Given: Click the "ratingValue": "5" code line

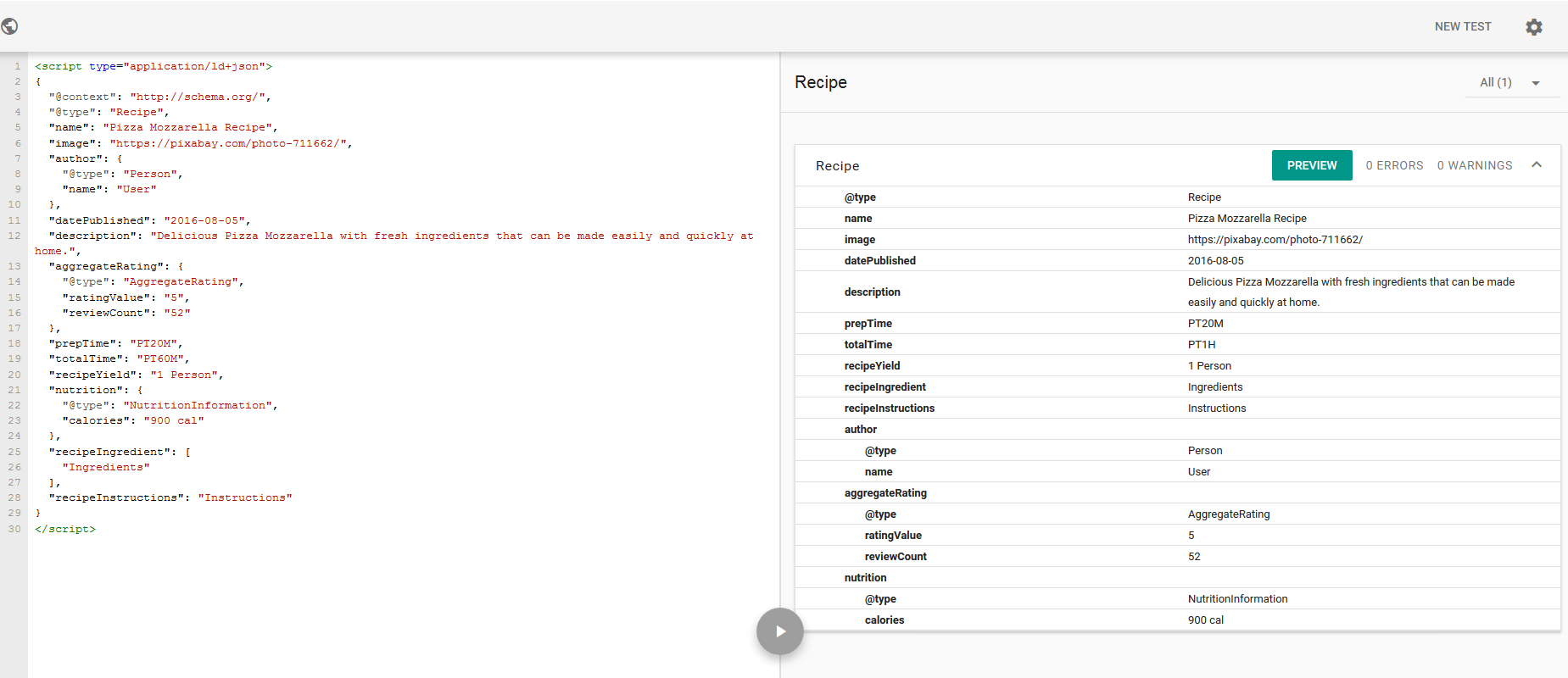Looking at the screenshot, I should click(x=126, y=297).
